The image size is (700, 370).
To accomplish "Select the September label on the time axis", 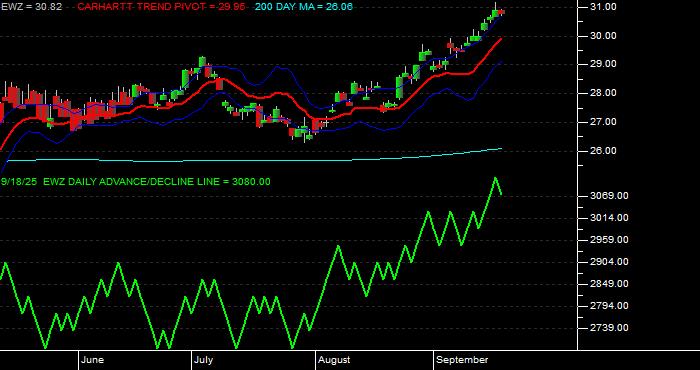I will 462,360.
